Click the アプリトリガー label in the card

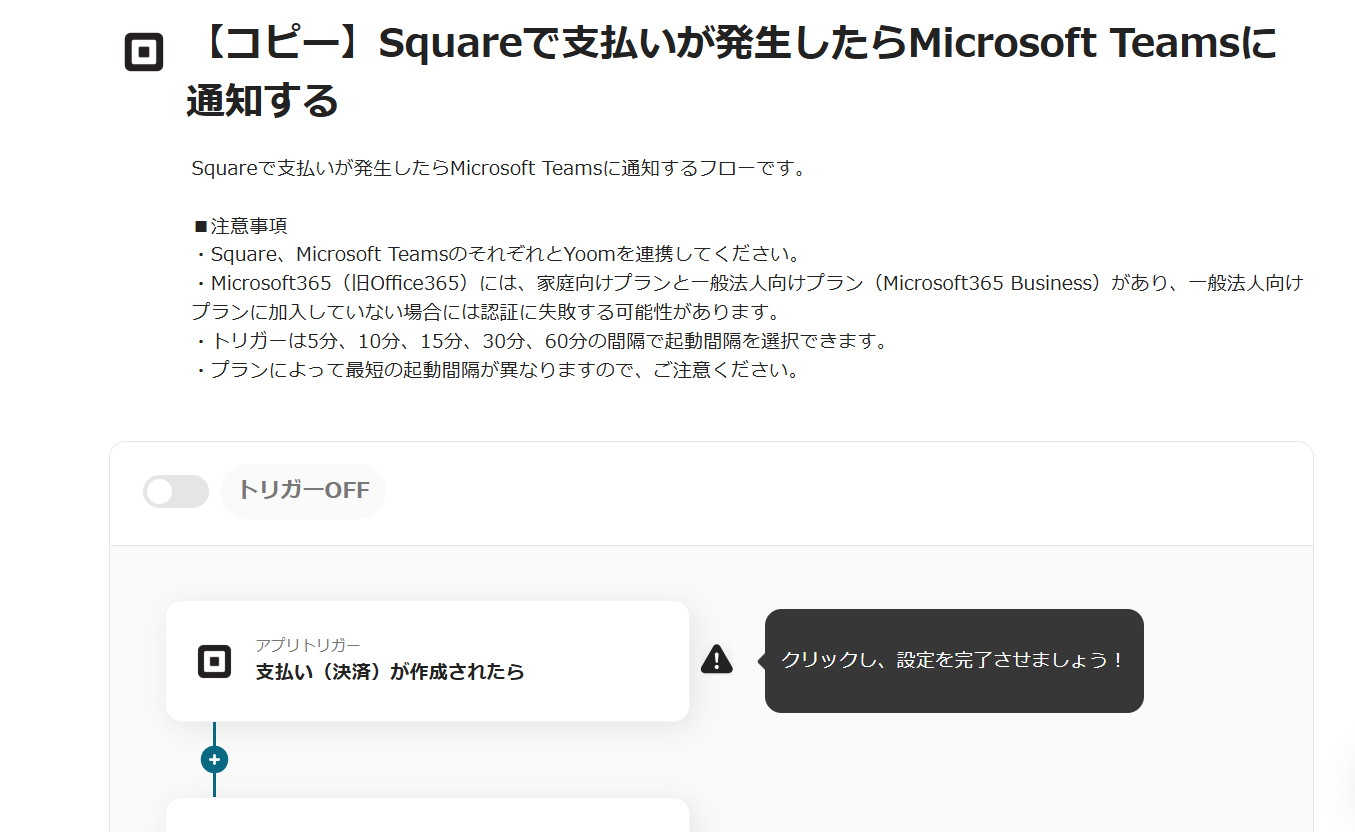(x=308, y=645)
